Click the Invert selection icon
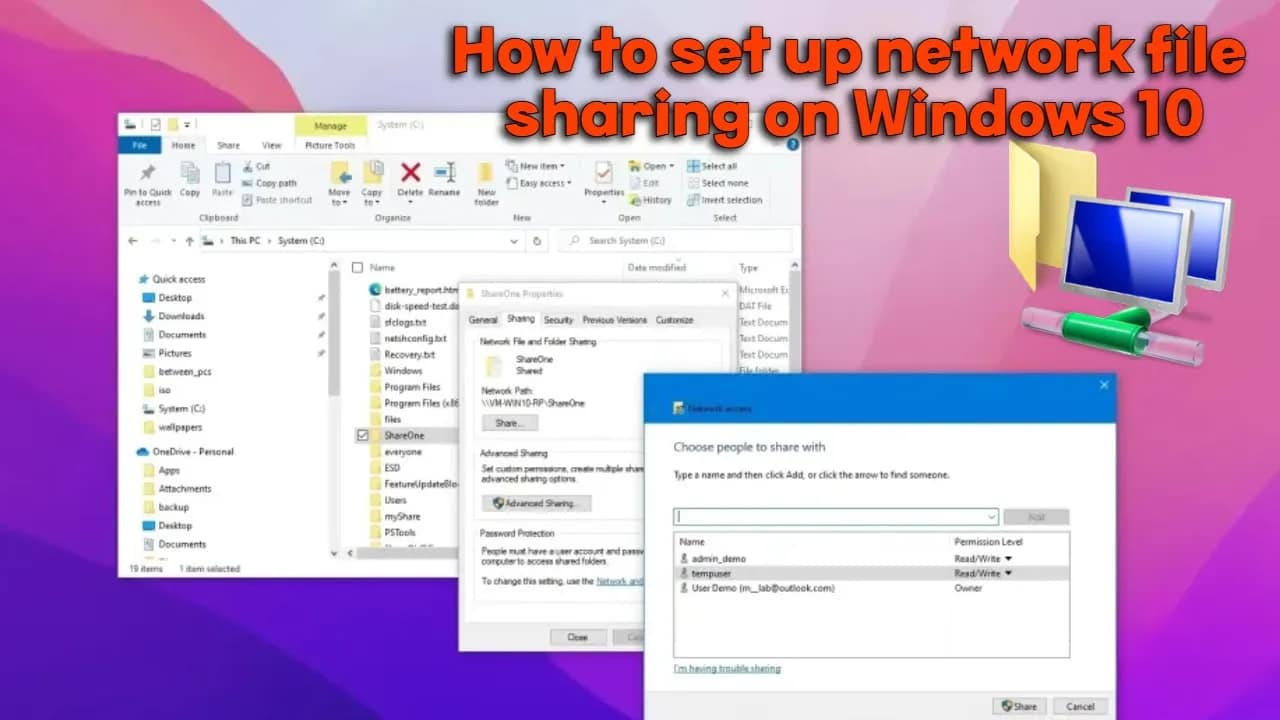1280x720 pixels. coord(693,200)
